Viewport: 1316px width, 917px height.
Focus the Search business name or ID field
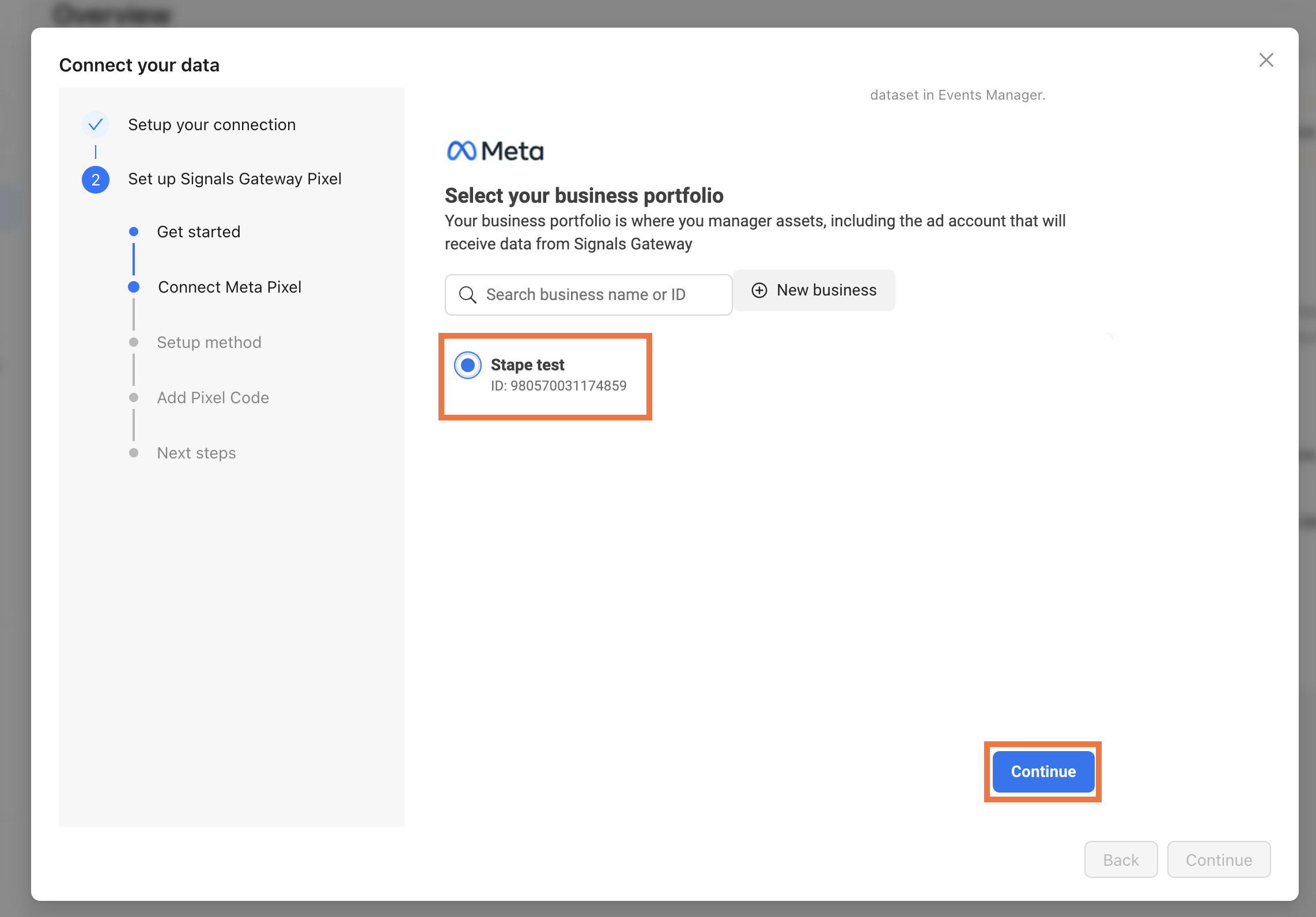(588, 295)
